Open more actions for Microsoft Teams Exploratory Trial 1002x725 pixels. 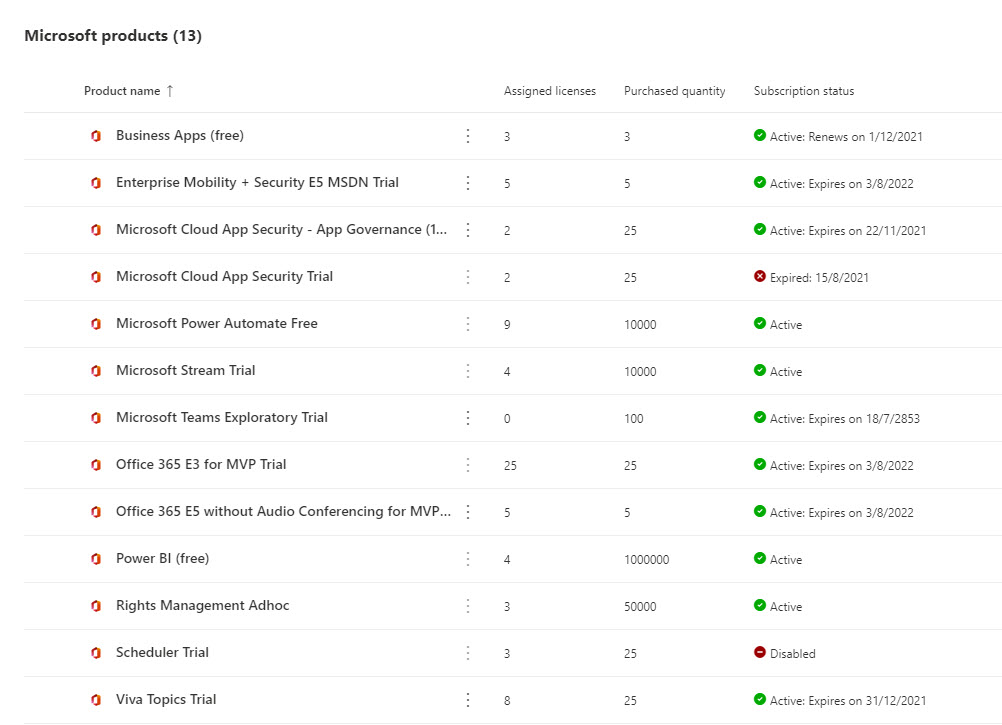pos(468,418)
